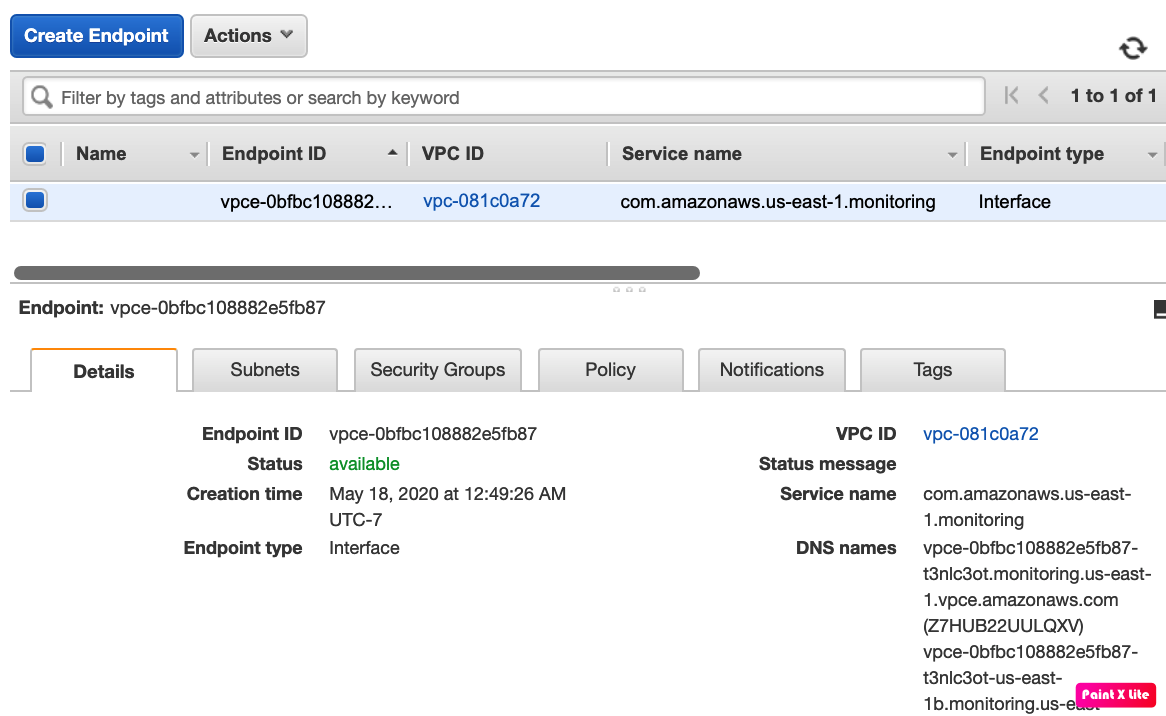Viewport: 1166px width, 716px height.
Task: Open the Notifications tab
Action: click(771, 370)
